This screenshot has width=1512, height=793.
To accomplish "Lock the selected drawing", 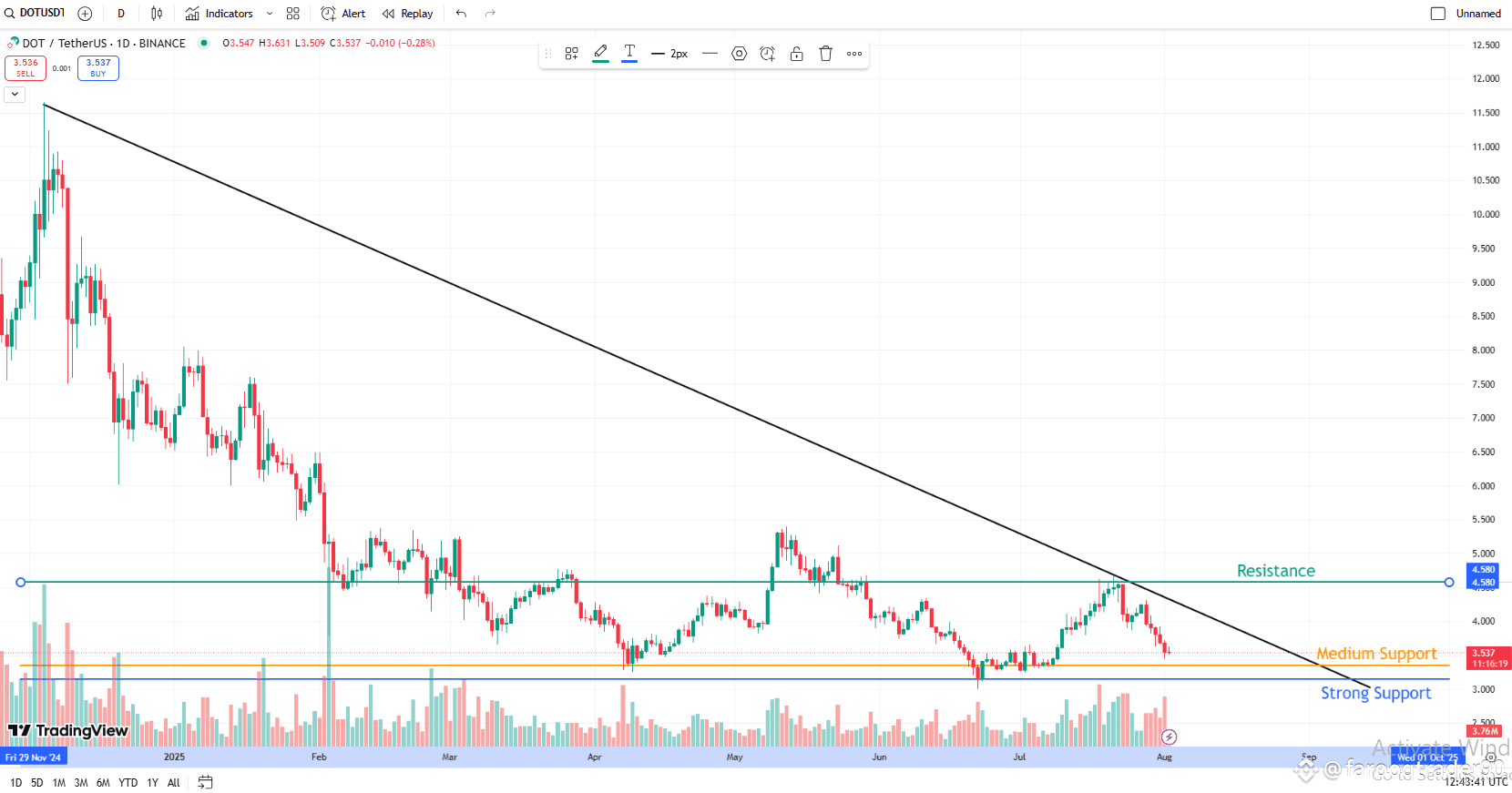I will [x=797, y=54].
